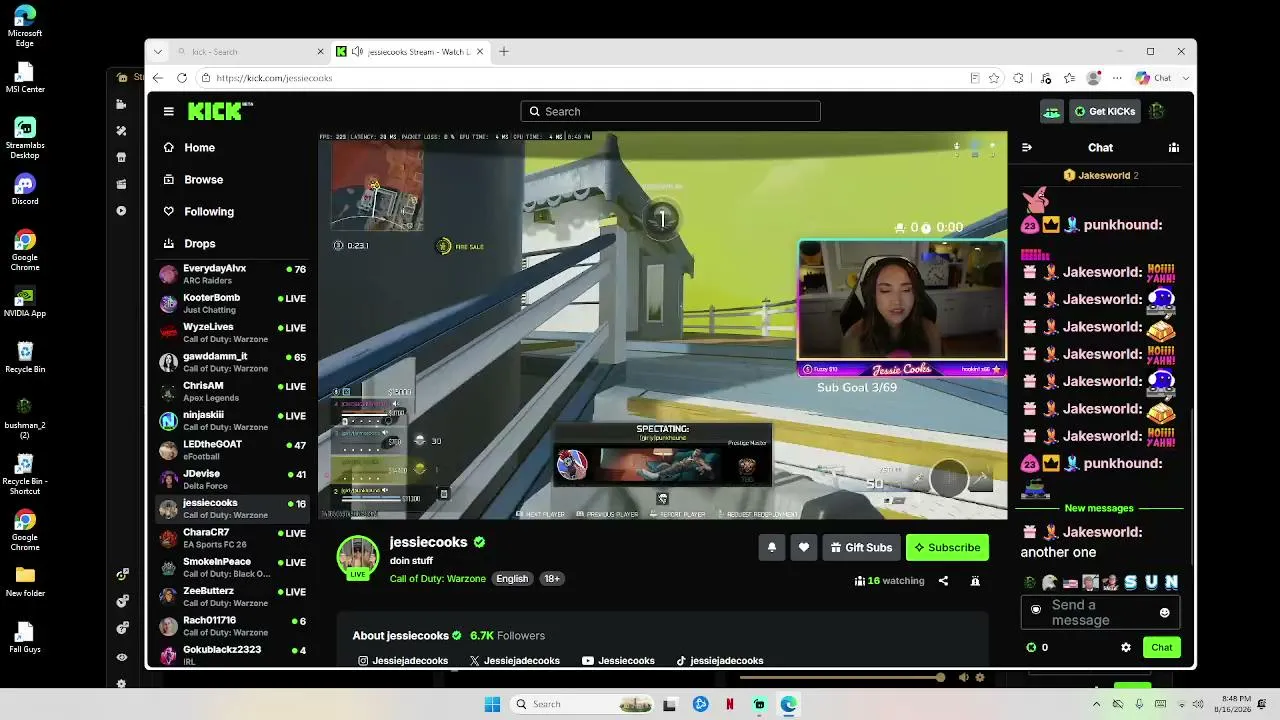Switch to the 'kick - Search' browser tab
This screenshot has width=1280, height=720.
coord(250,52)
